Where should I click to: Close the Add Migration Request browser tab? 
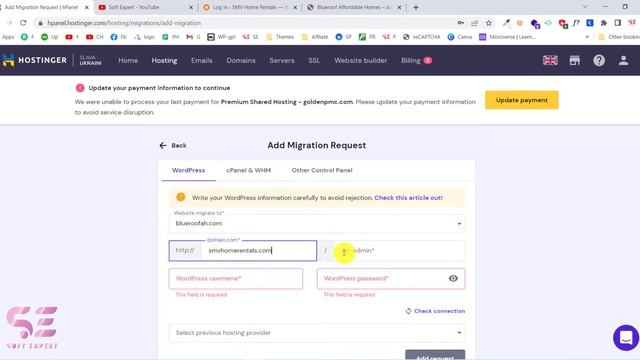coord(87,7)
